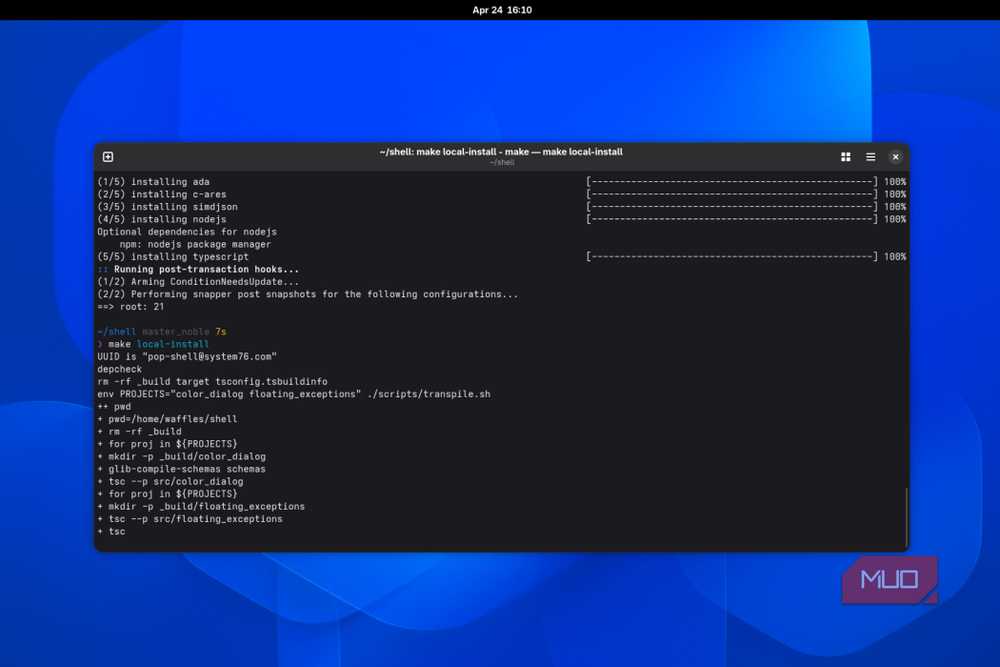The image size is (1000, 667).
Task: Click '+ mkdir -p _build/color_dialog' line
Action: pos(181,457)
